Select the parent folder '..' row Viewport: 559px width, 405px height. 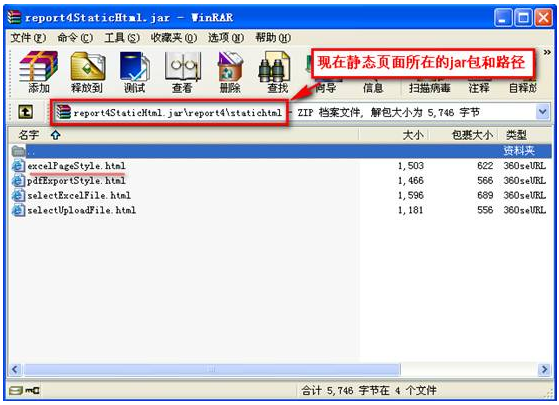pos(281,151)
